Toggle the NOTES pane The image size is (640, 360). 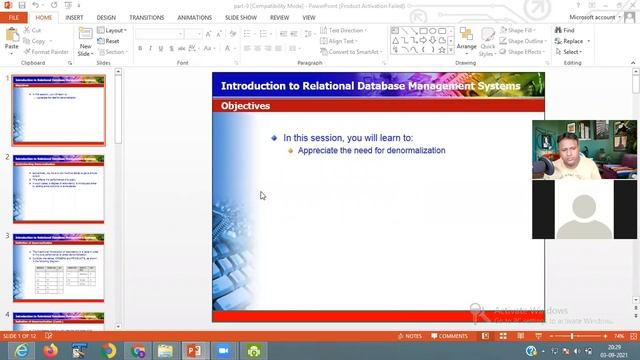[x=410, y=336]
